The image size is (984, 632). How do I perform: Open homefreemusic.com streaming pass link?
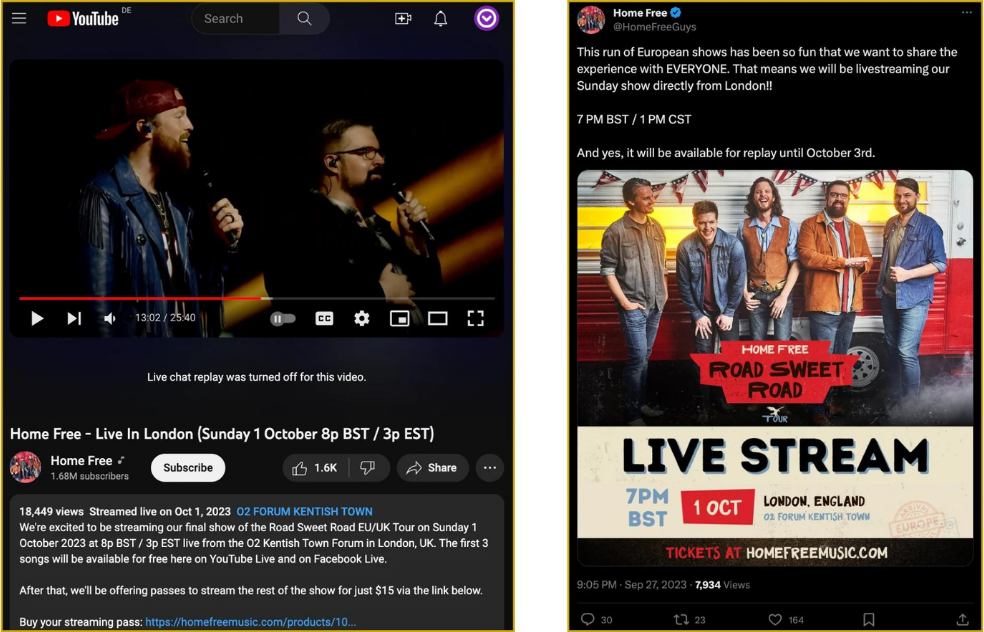[250, 622]
